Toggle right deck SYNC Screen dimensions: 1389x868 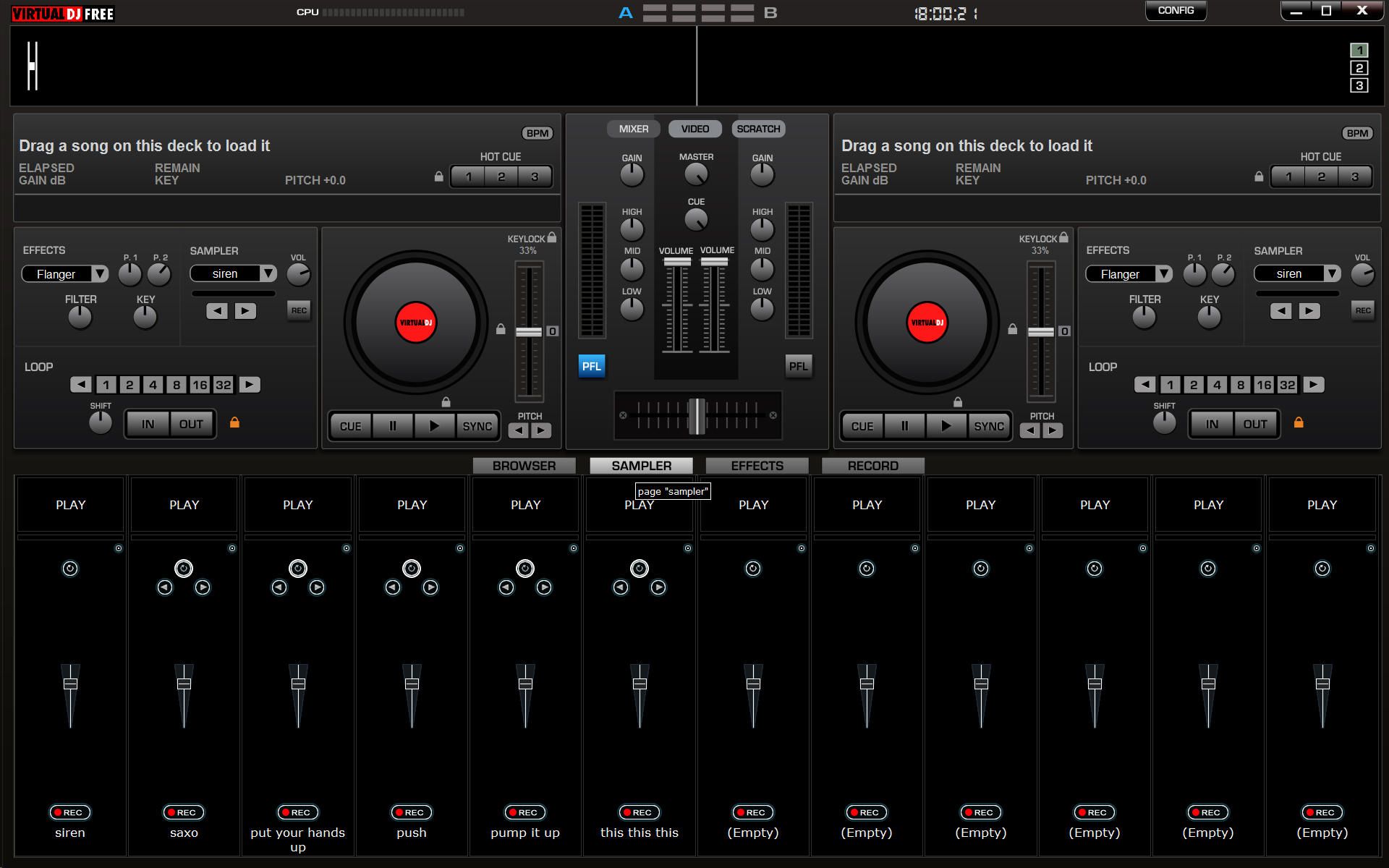(x=989, y=426)
